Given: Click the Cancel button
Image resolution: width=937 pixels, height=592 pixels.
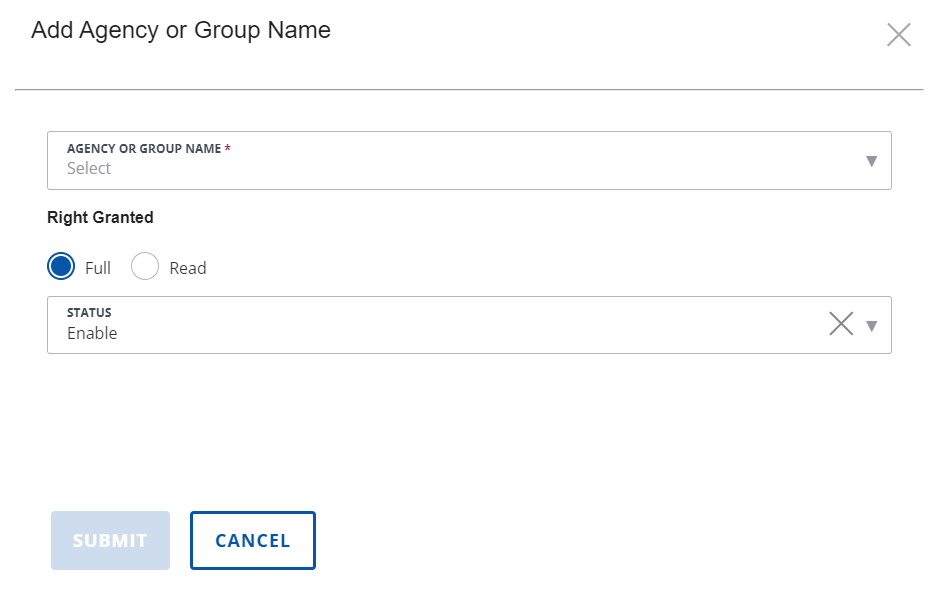Looking at the screenshot, I should point(253,540).
